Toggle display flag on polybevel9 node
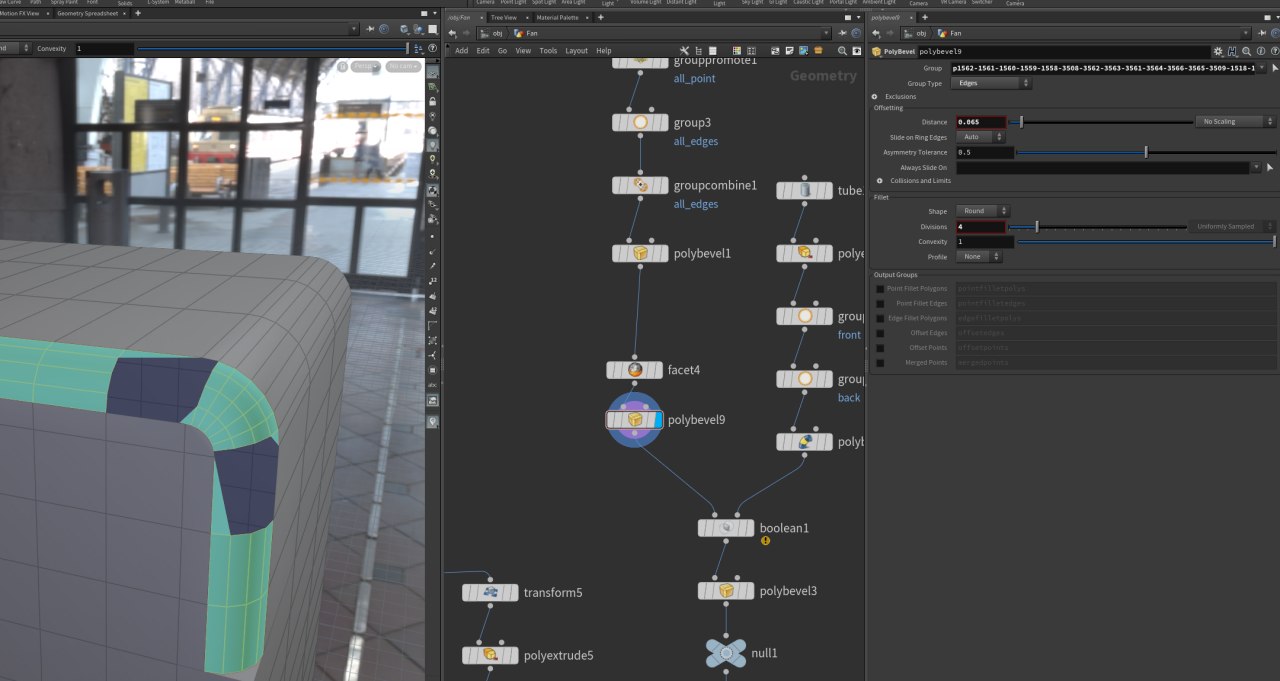Screen dimensions: 1280x681 [658, 420]
